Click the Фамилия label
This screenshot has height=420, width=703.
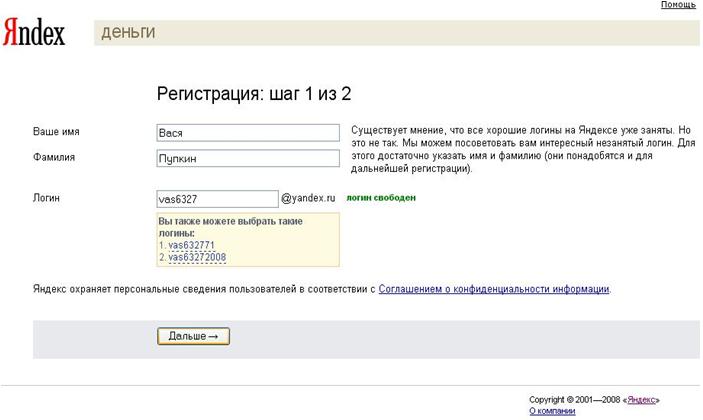point(54,157)
